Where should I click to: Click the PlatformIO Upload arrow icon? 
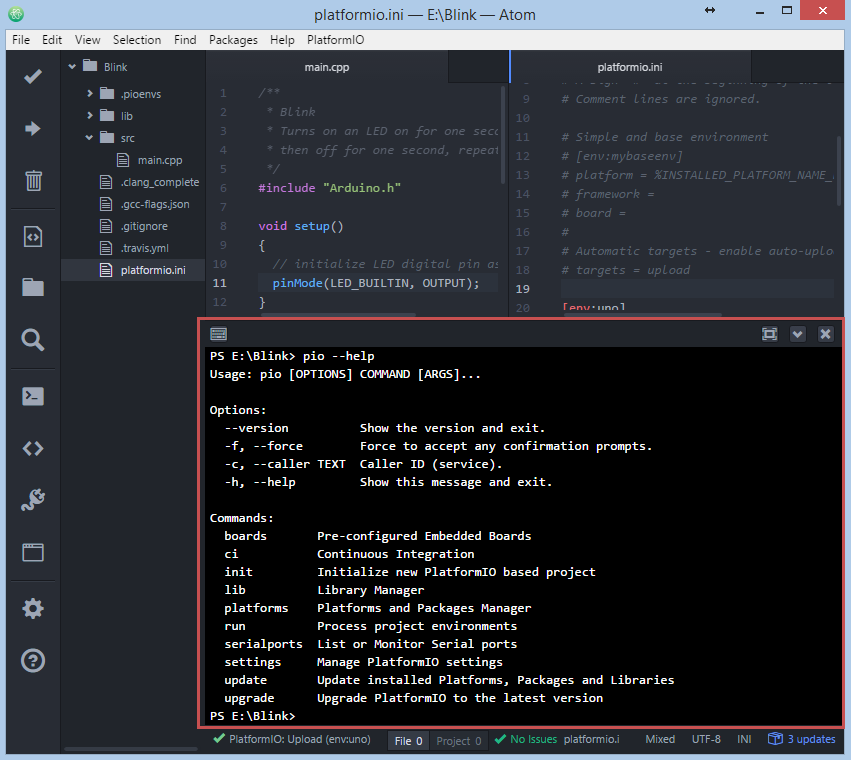33,129
